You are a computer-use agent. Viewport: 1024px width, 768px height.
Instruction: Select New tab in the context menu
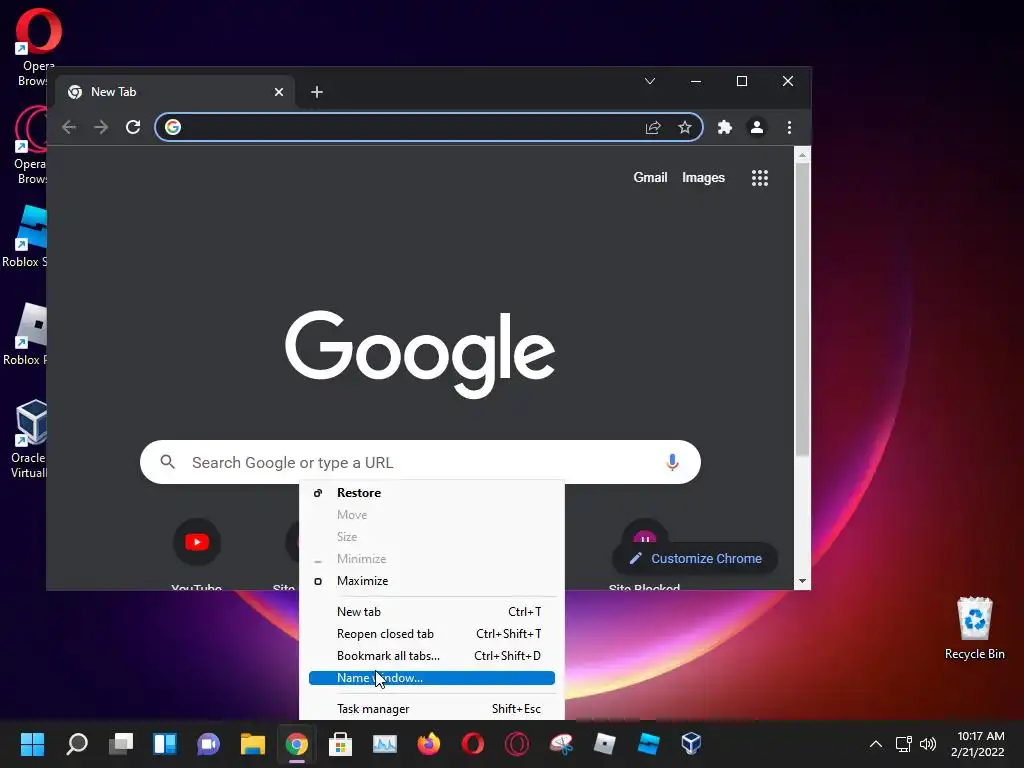point(432,612)
